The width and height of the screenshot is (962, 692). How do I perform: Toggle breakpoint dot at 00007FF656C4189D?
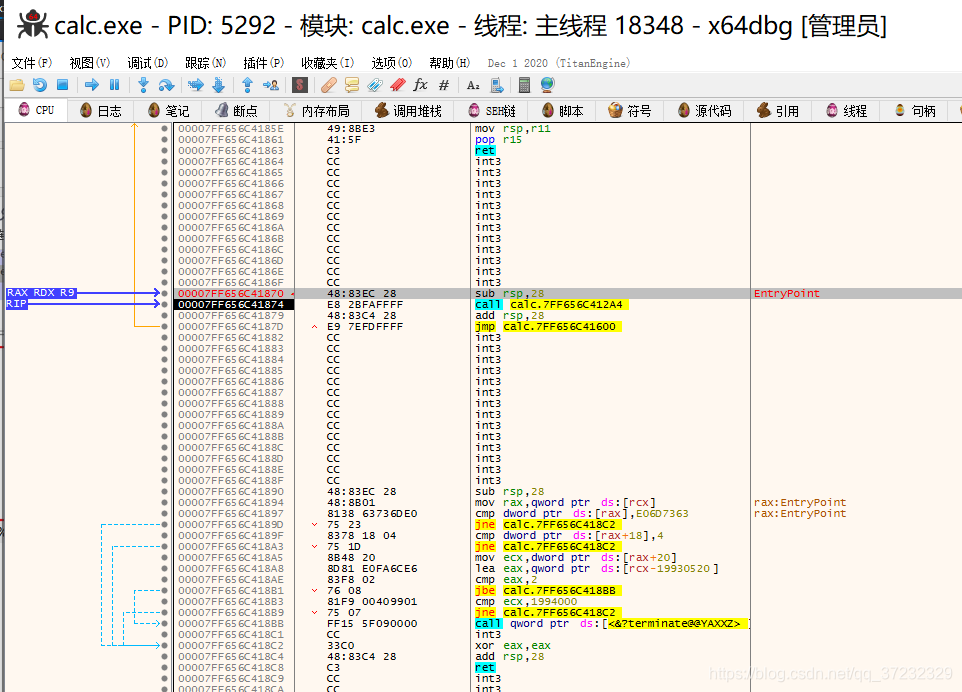point(164,525)
